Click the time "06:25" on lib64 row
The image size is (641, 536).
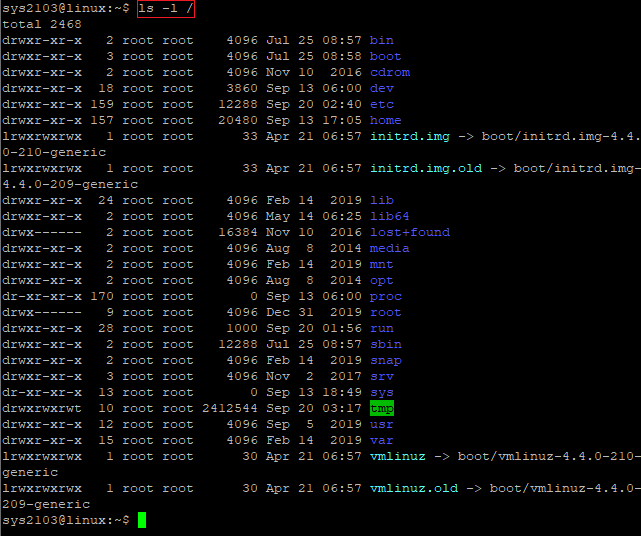click(x=342, y=216)
